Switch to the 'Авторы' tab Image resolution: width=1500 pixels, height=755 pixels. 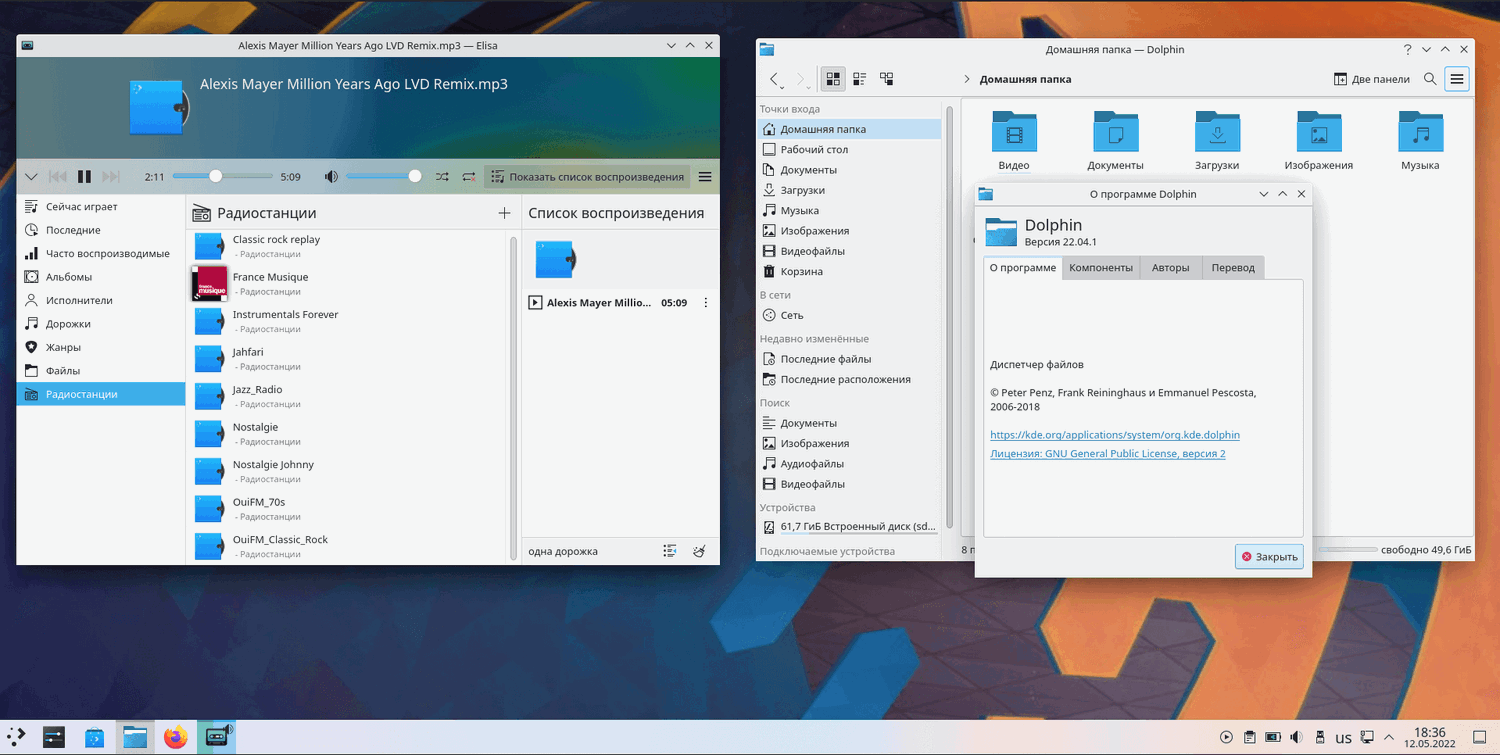point(1170,268)
